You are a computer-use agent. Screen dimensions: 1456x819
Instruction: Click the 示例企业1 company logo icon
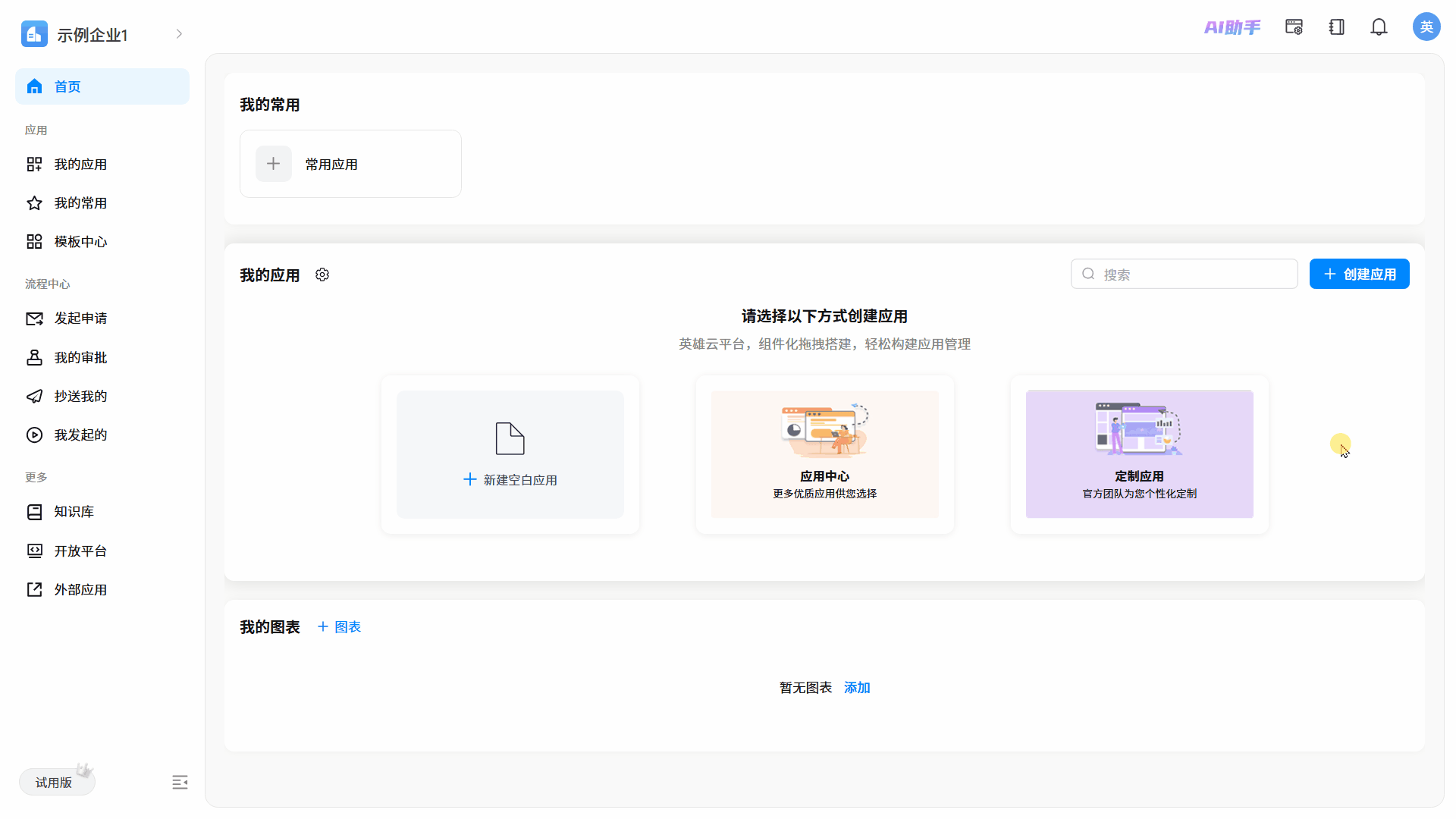pyautogui.click(x=34, y=34)
